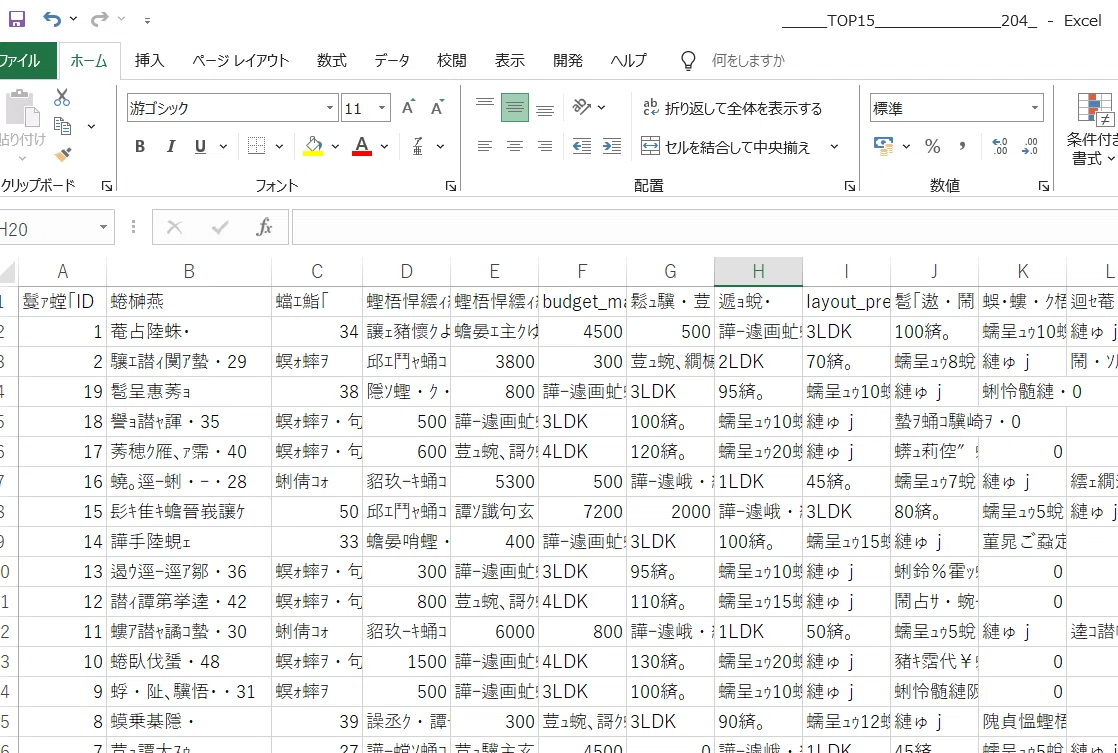Open the Borders dropdown arrow

point(280,146)
